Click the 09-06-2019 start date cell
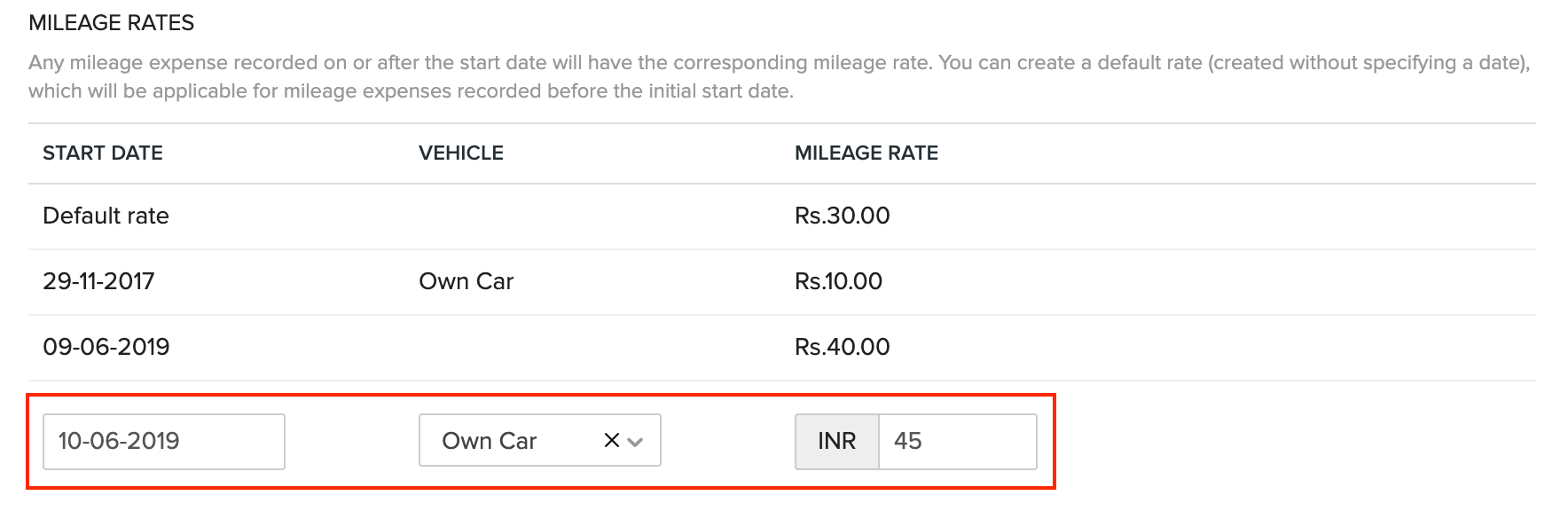1568x511 pixels. [106, 347]
